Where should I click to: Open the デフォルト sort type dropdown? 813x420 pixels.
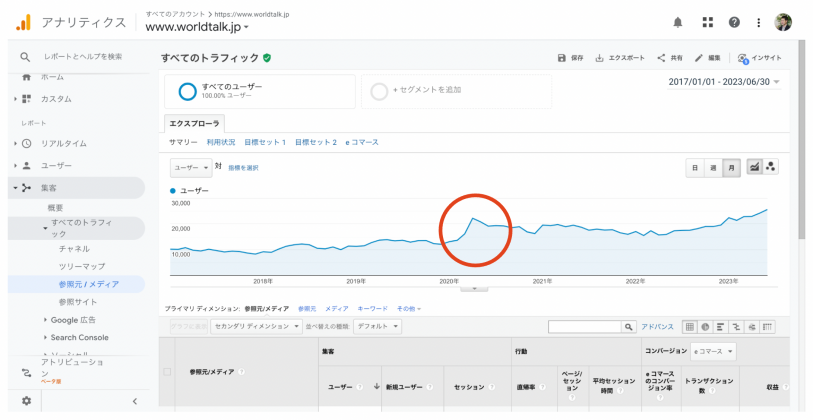coord(377,326)
